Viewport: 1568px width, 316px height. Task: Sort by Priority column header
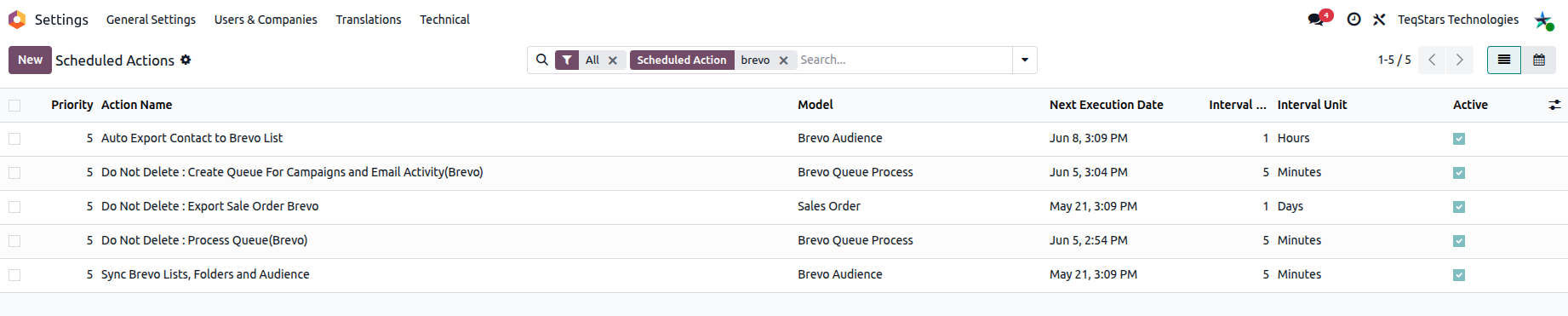click(72, 105)
